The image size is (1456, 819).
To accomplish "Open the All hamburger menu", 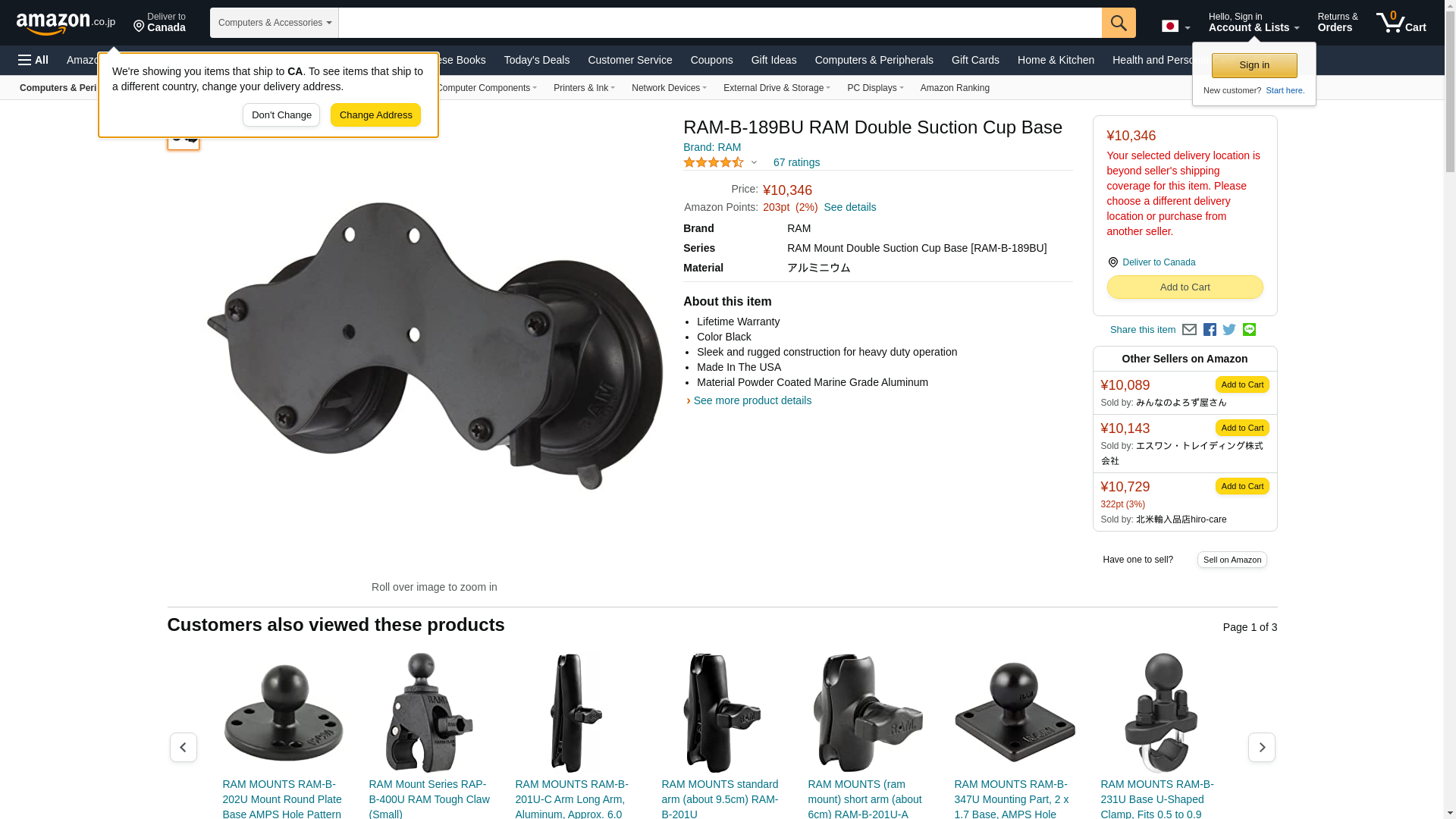I will coord(33,60).
